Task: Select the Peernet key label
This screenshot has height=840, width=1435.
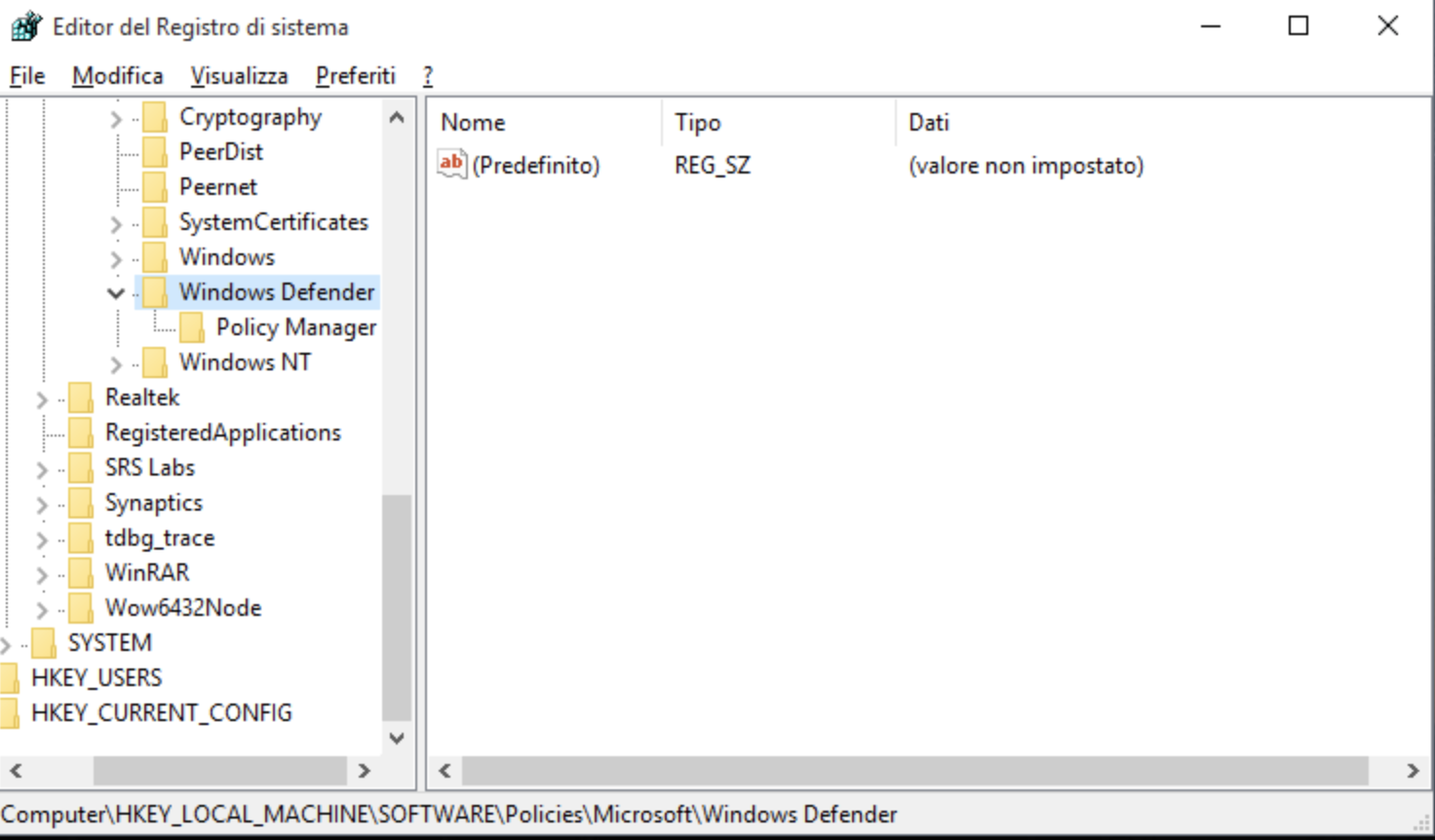Action: pyautogui.click(x=218, y=187)
